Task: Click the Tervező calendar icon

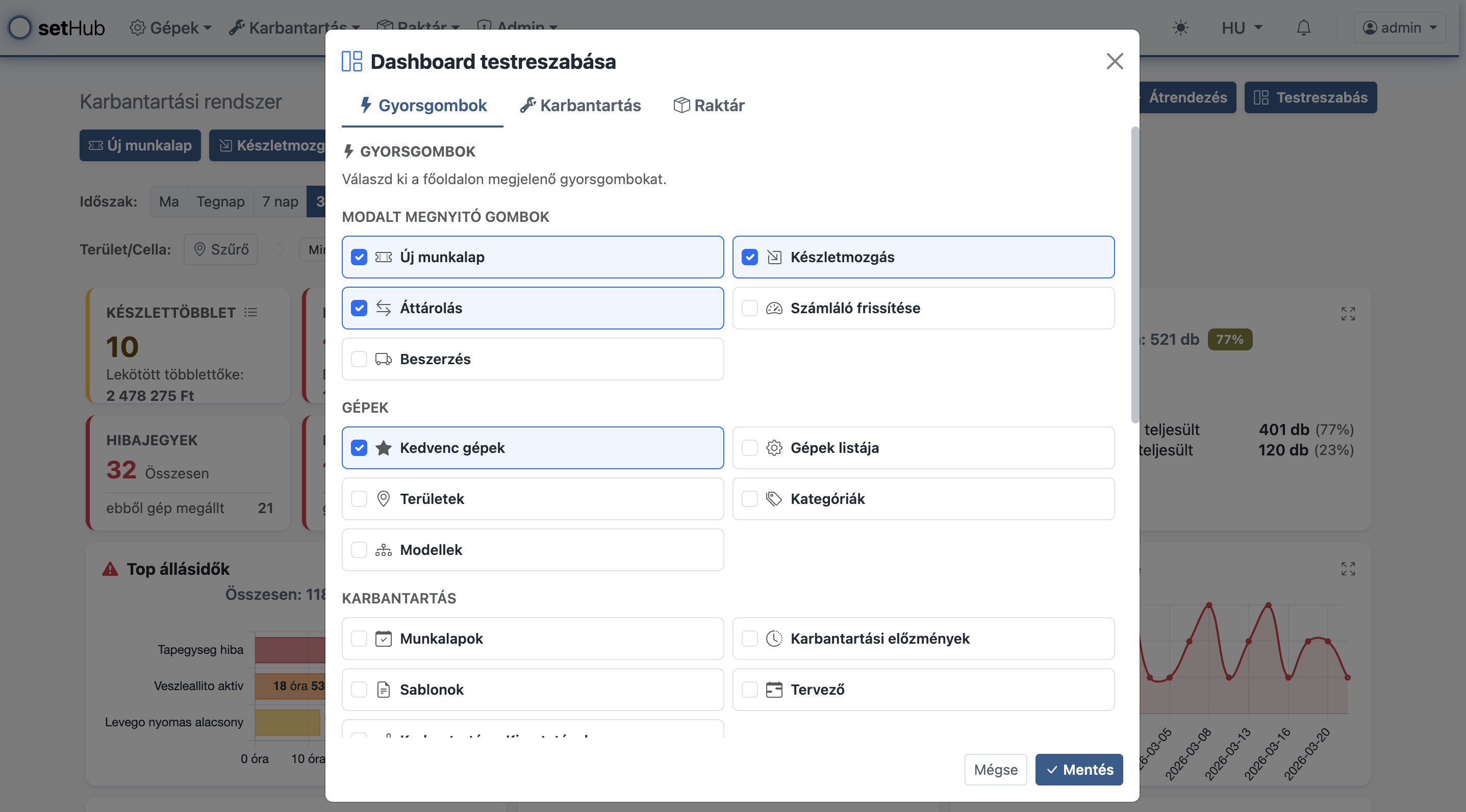Action: (774, 690)
